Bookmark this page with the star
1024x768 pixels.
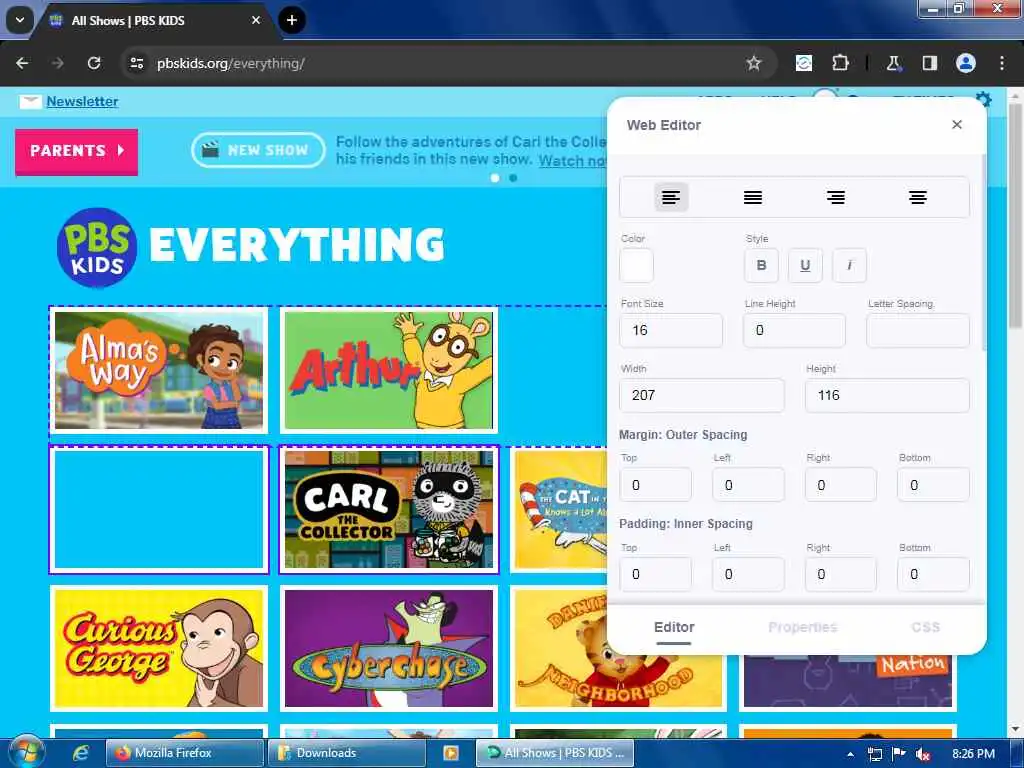(x=754, y=63)
